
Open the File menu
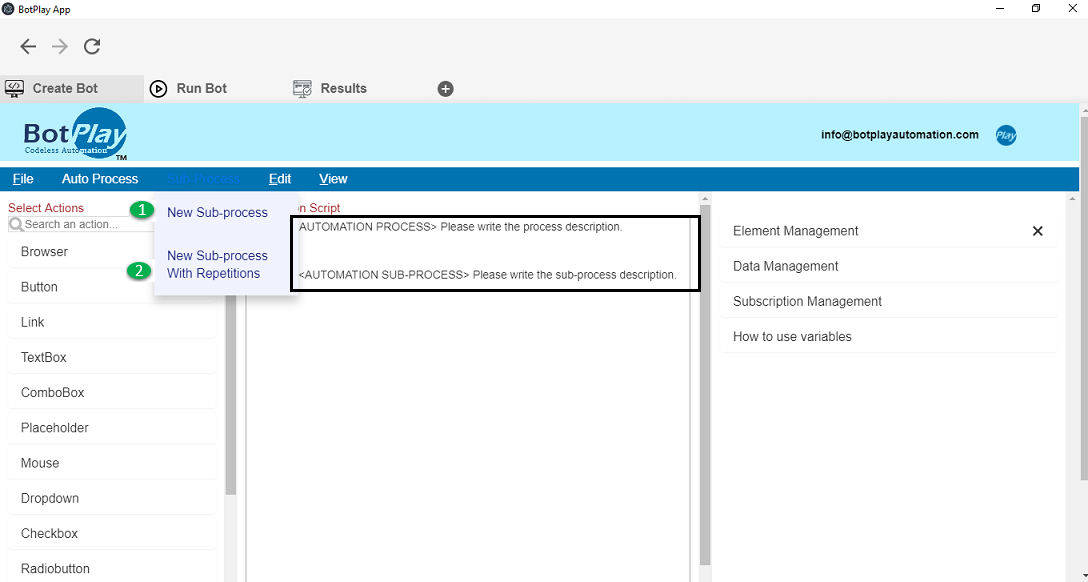23,179
